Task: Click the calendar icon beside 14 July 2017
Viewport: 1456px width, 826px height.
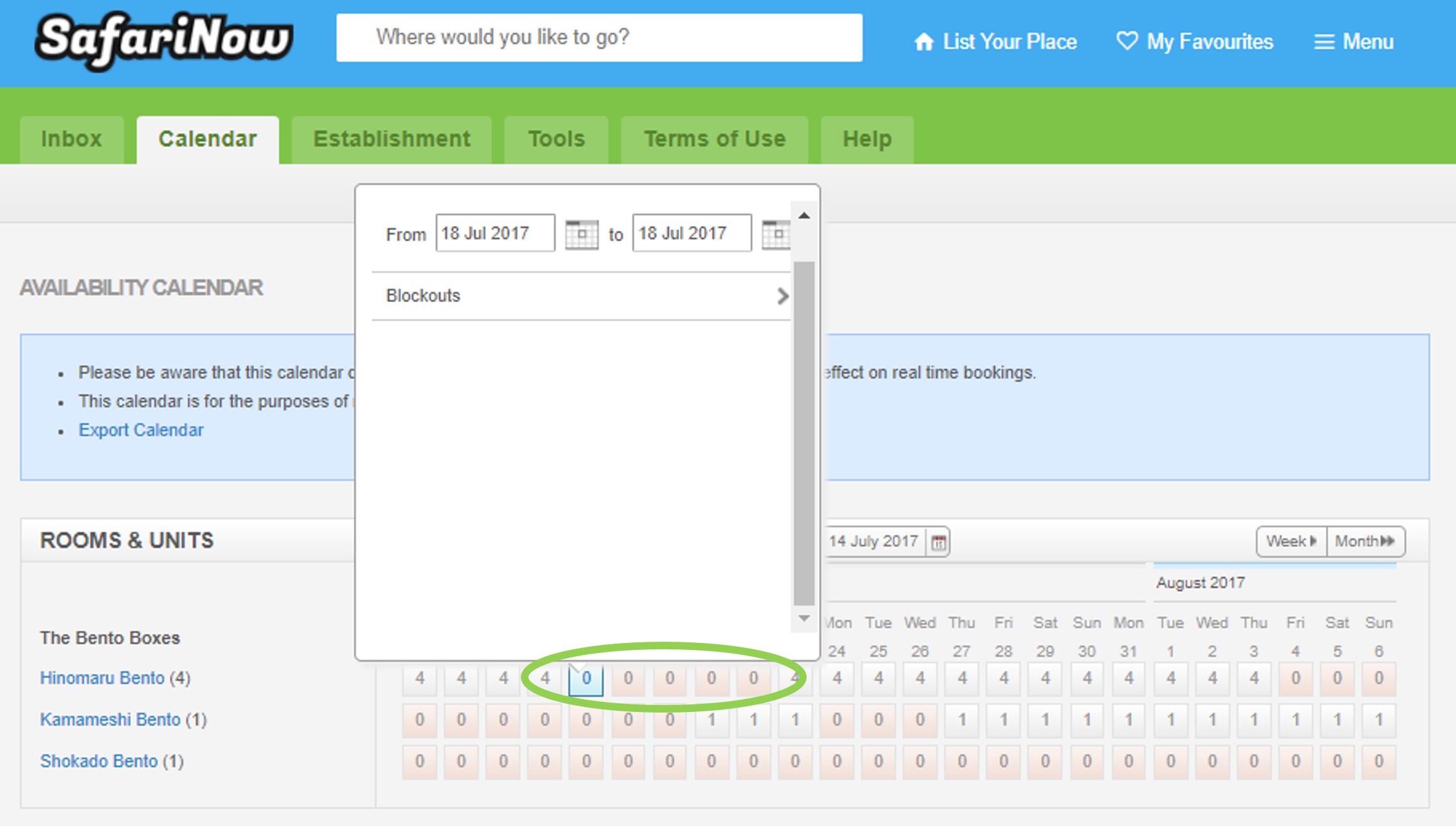Action: pos(938,542)
